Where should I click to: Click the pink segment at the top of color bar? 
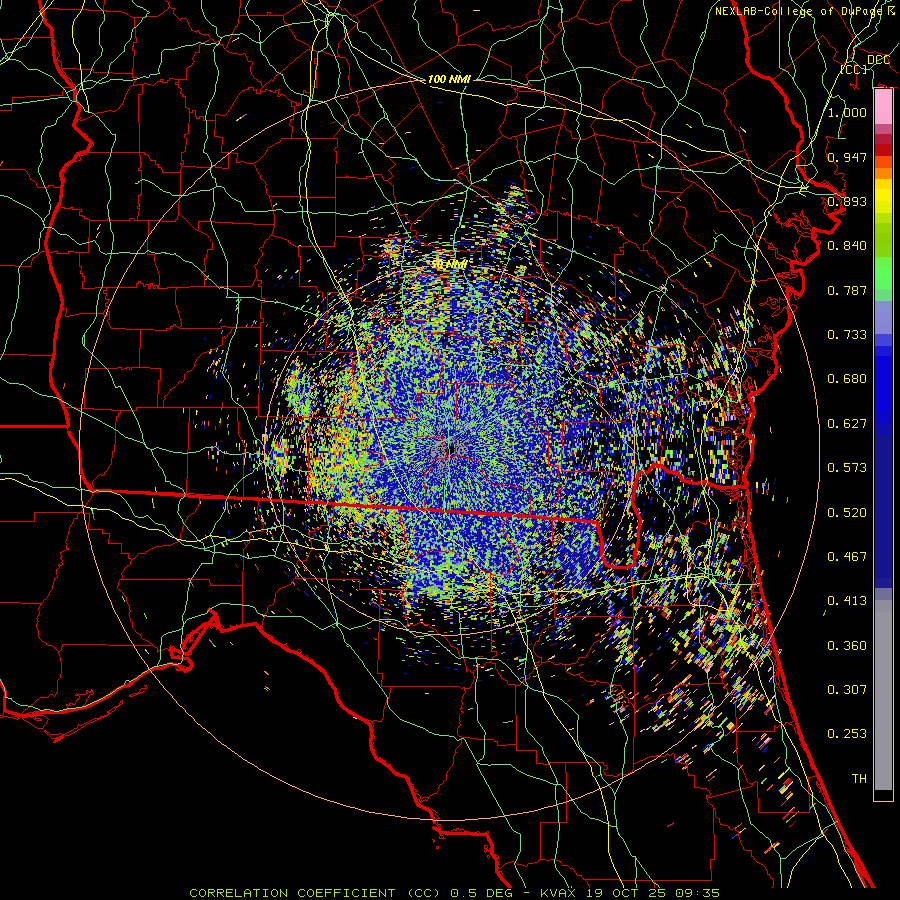click(883, 107)
